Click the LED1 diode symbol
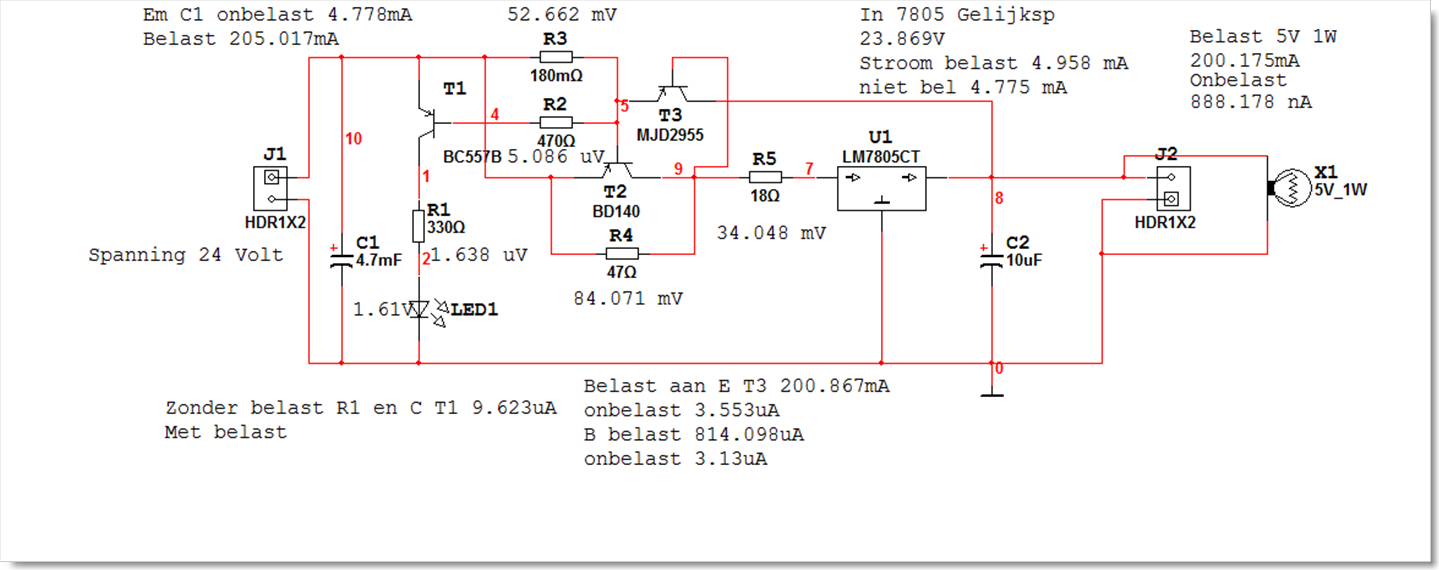Viewport: 1439px width, 570px height. coord(419,309)
